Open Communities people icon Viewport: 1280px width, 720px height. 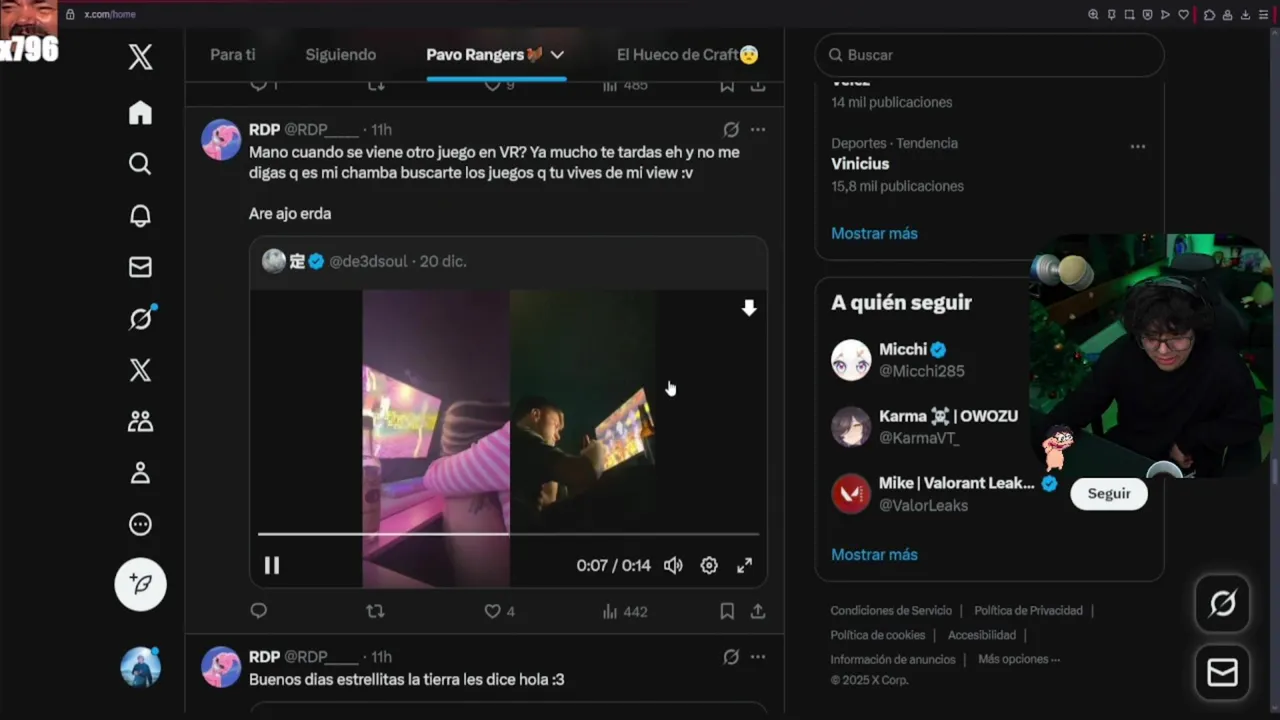coord(140,421)
